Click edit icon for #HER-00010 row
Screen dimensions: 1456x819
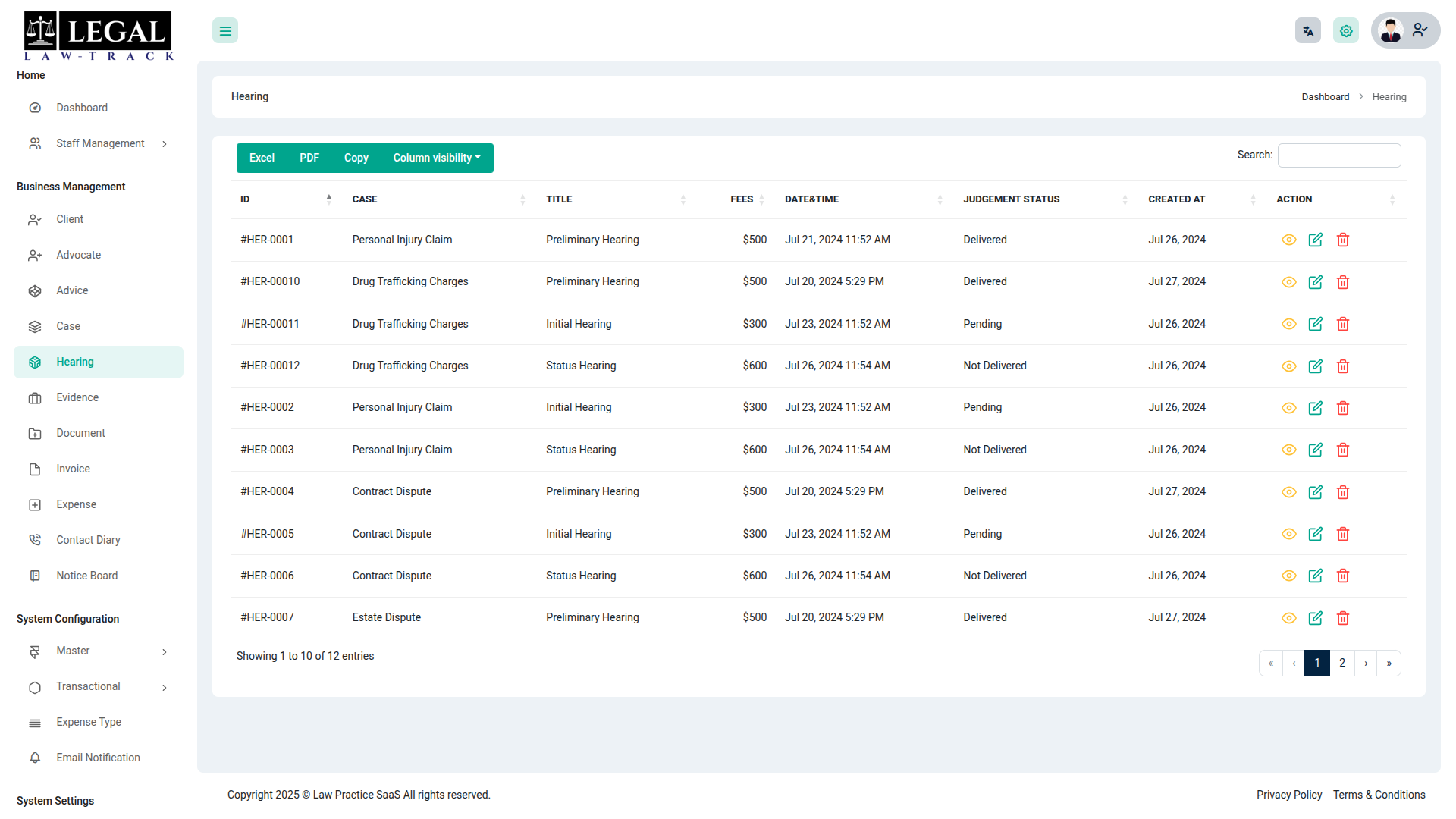(x=1316, y=282)
